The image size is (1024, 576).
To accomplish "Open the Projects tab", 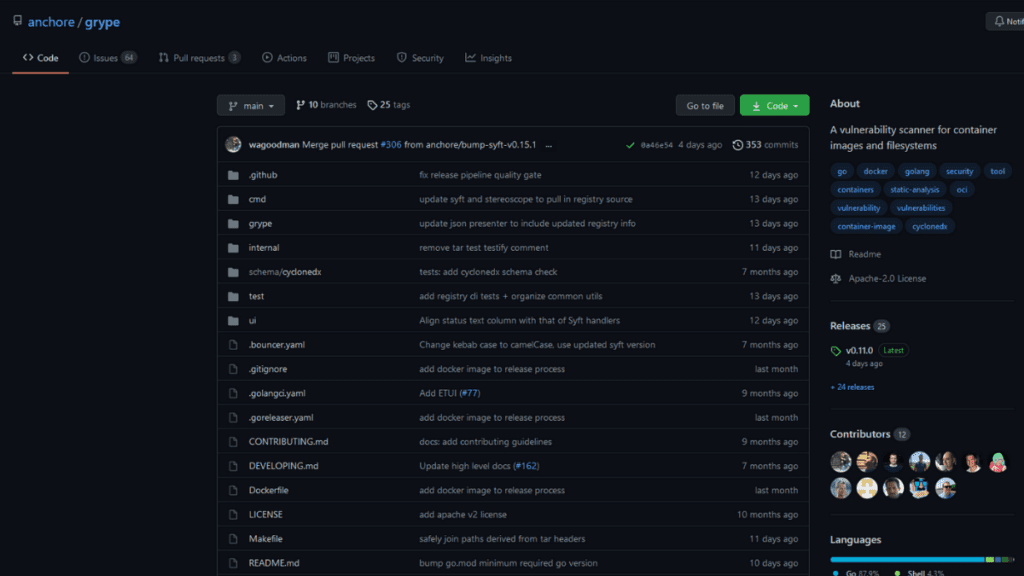I will pyautogui.click(x=351, y=58).
